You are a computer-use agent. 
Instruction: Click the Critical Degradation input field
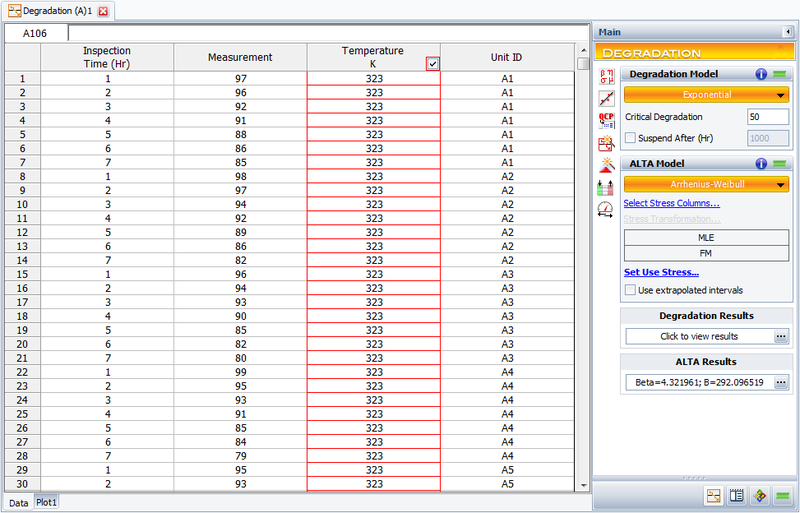click(x=767, y=117)
